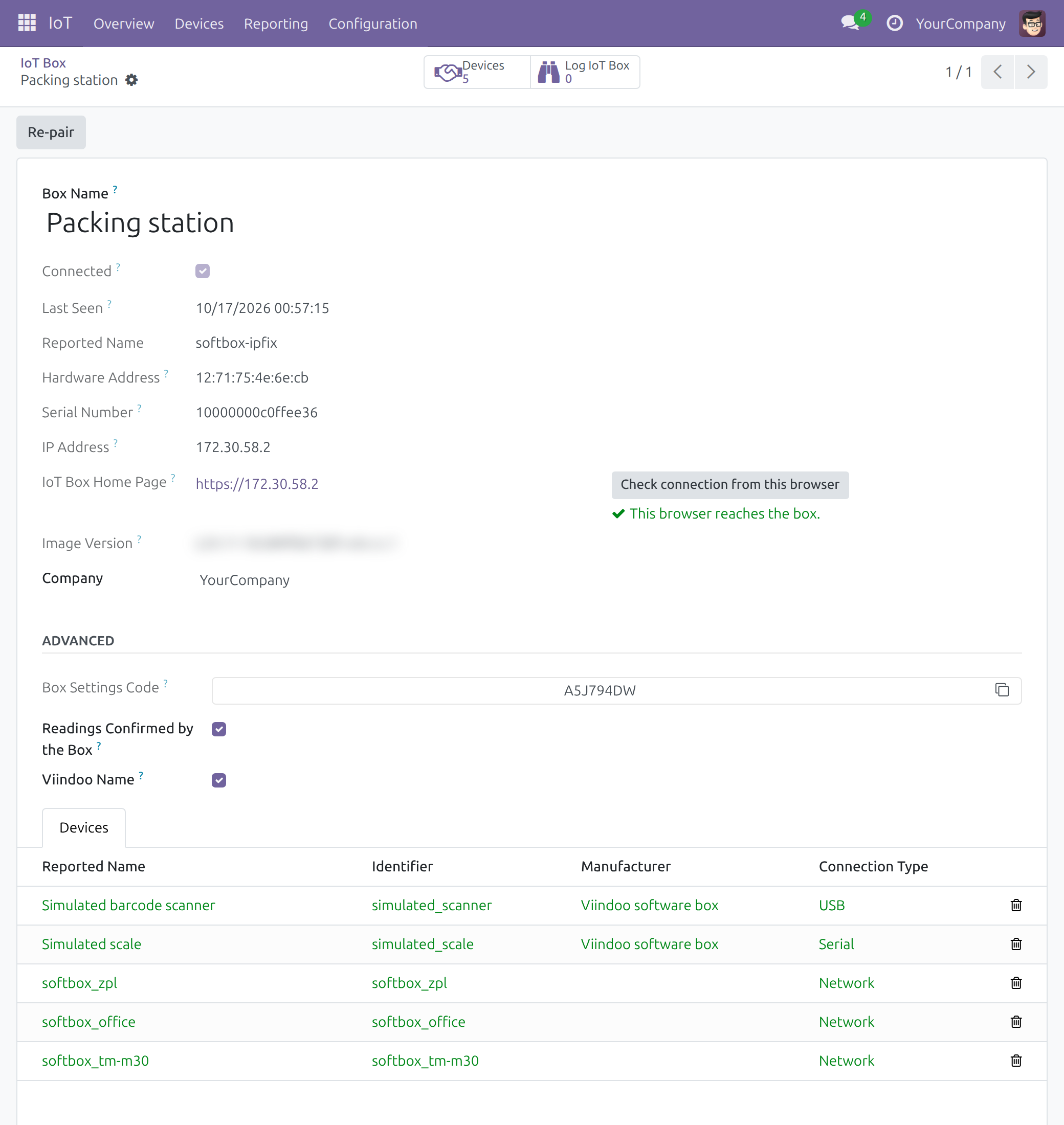Show help tooltip for Viindoo Name

click(x=141, y=775)
